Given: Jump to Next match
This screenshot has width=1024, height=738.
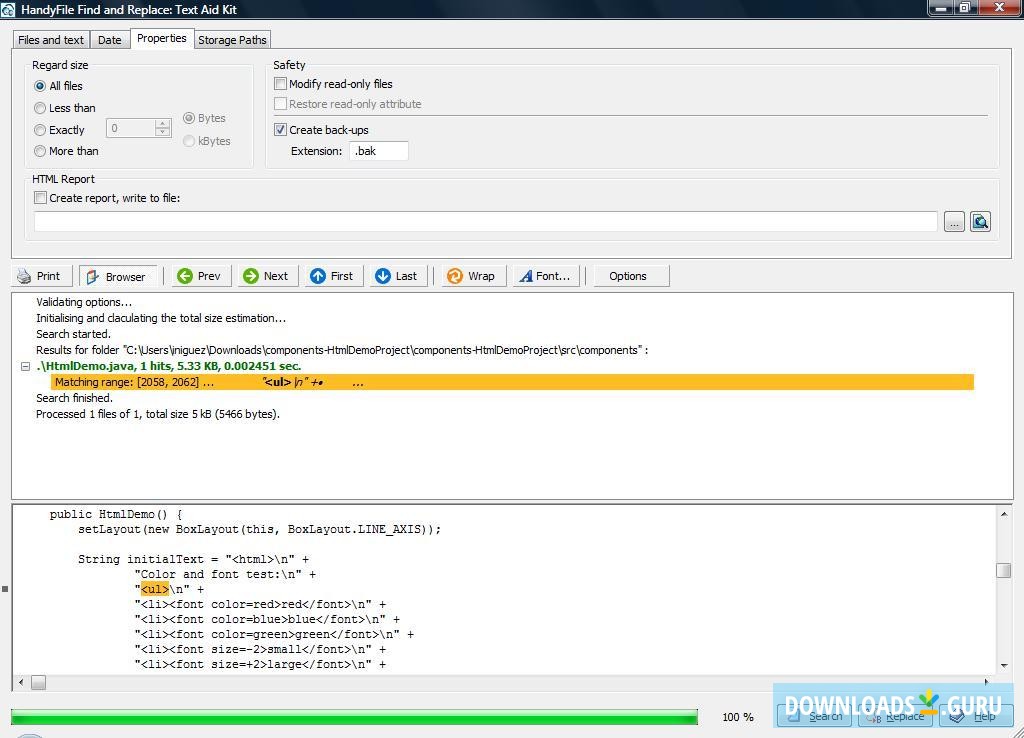Looking at the screenshot, I should pyautogui.click(x=266, y=276).
